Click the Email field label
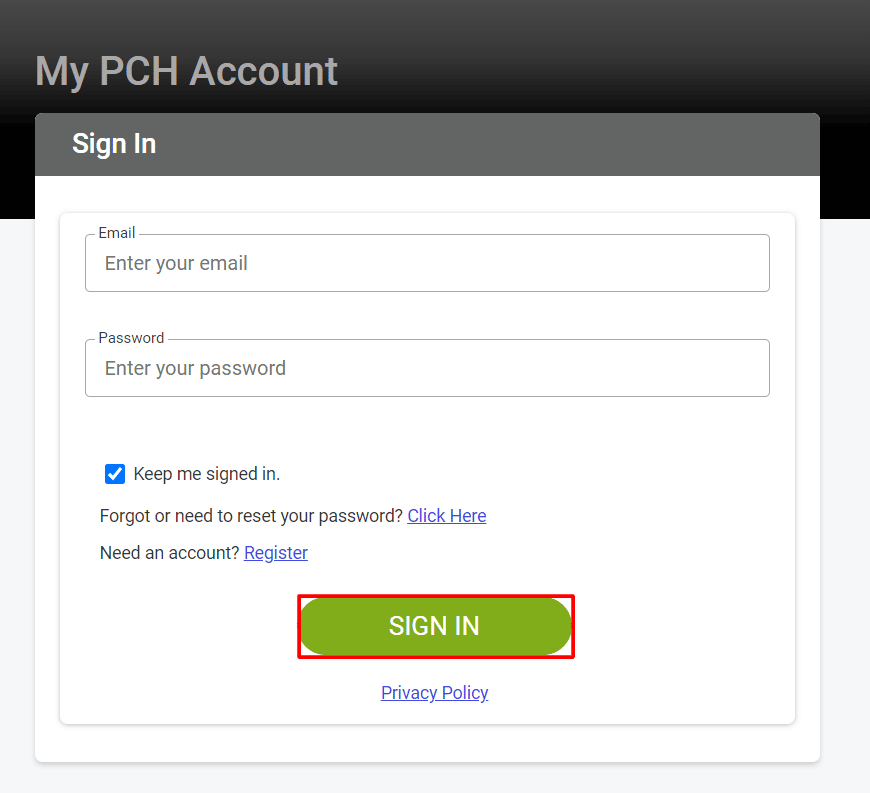 (116, 232)
